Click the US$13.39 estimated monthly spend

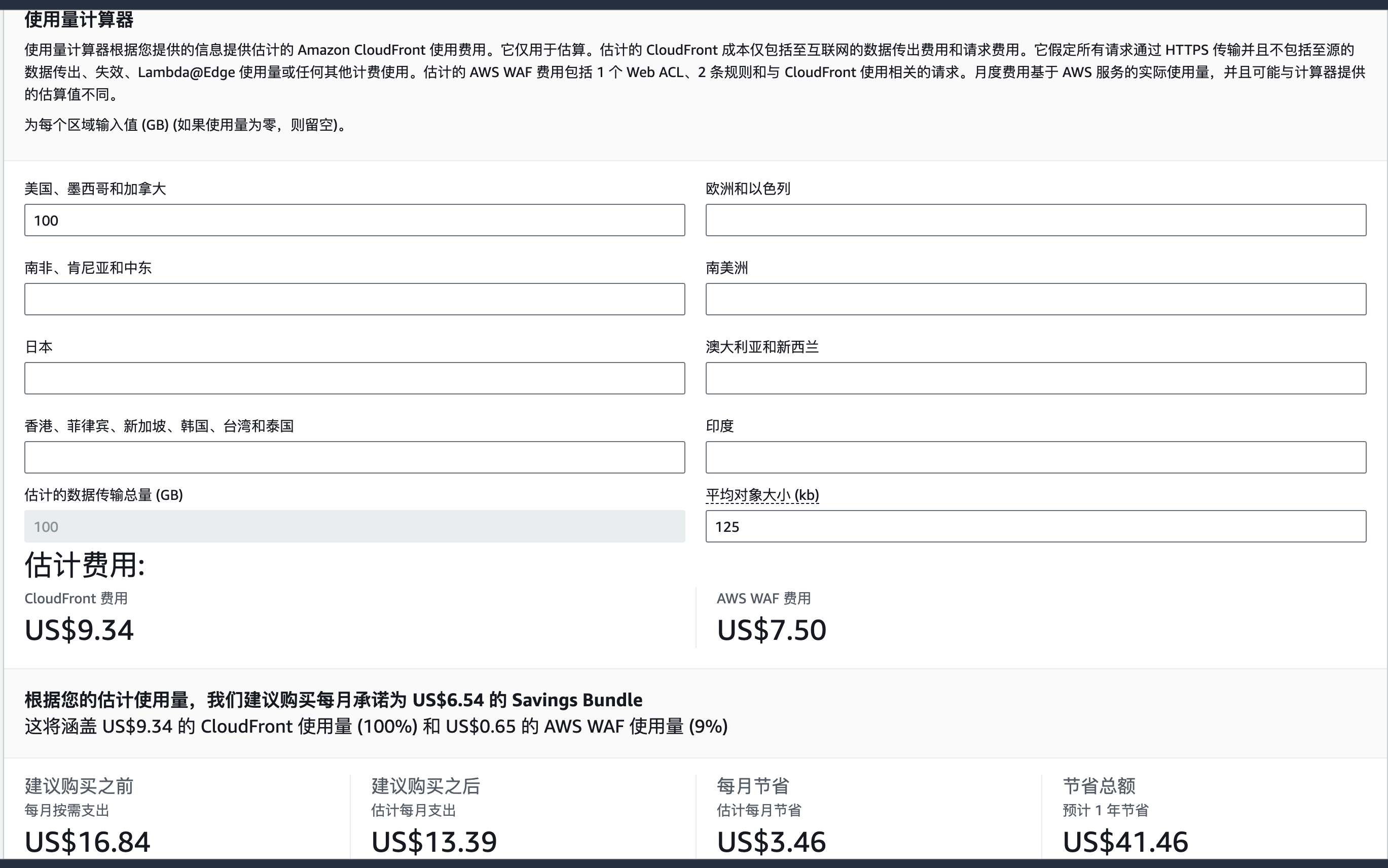click(x=434, y=842)
